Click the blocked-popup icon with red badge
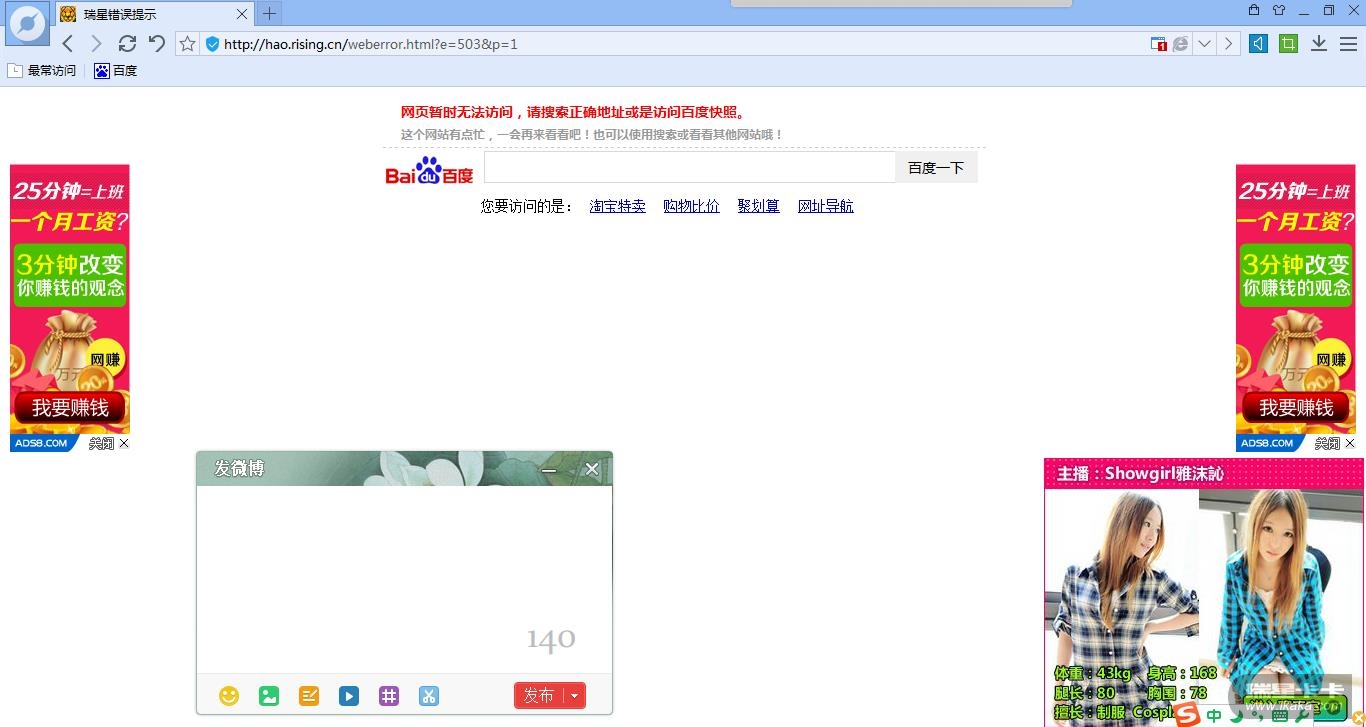This screenshot has width=1366, height=727. point(1158,44)
